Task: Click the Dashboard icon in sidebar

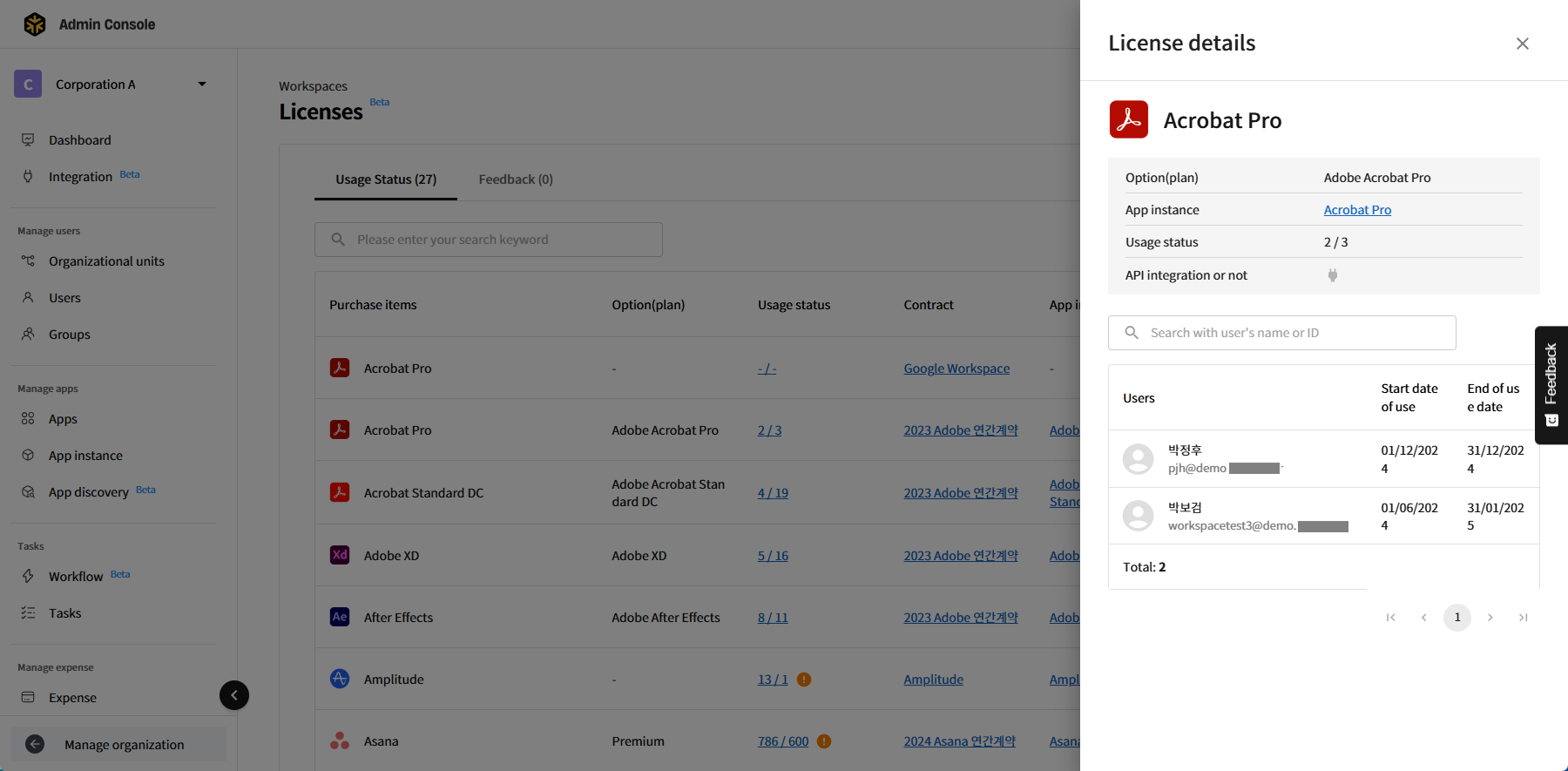Action: 28,139
